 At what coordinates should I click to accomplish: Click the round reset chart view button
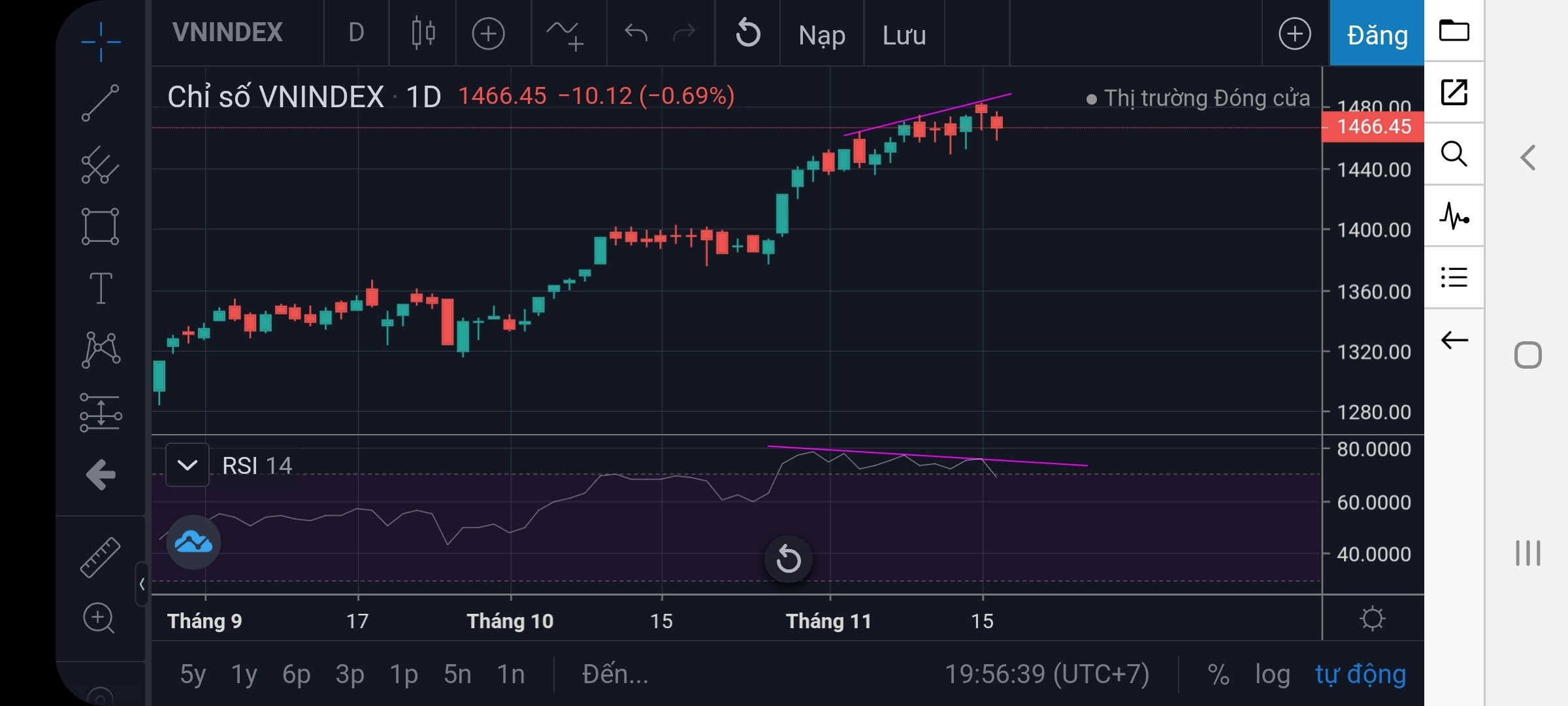789,560
